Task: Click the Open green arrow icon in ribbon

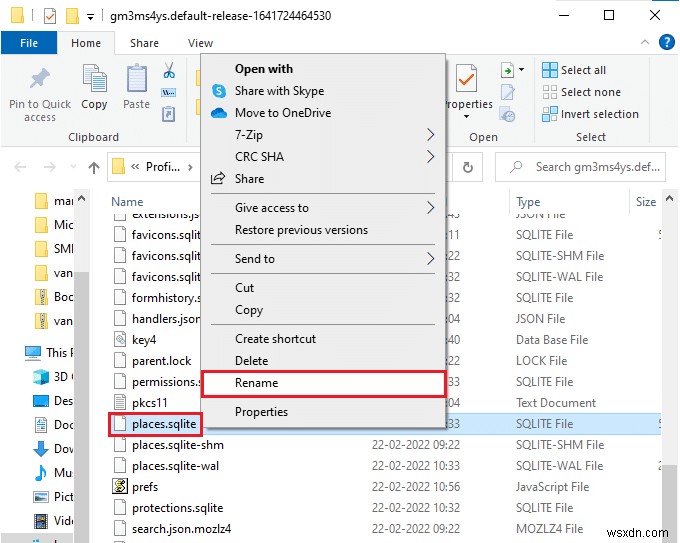Action: tap(507, 70)
